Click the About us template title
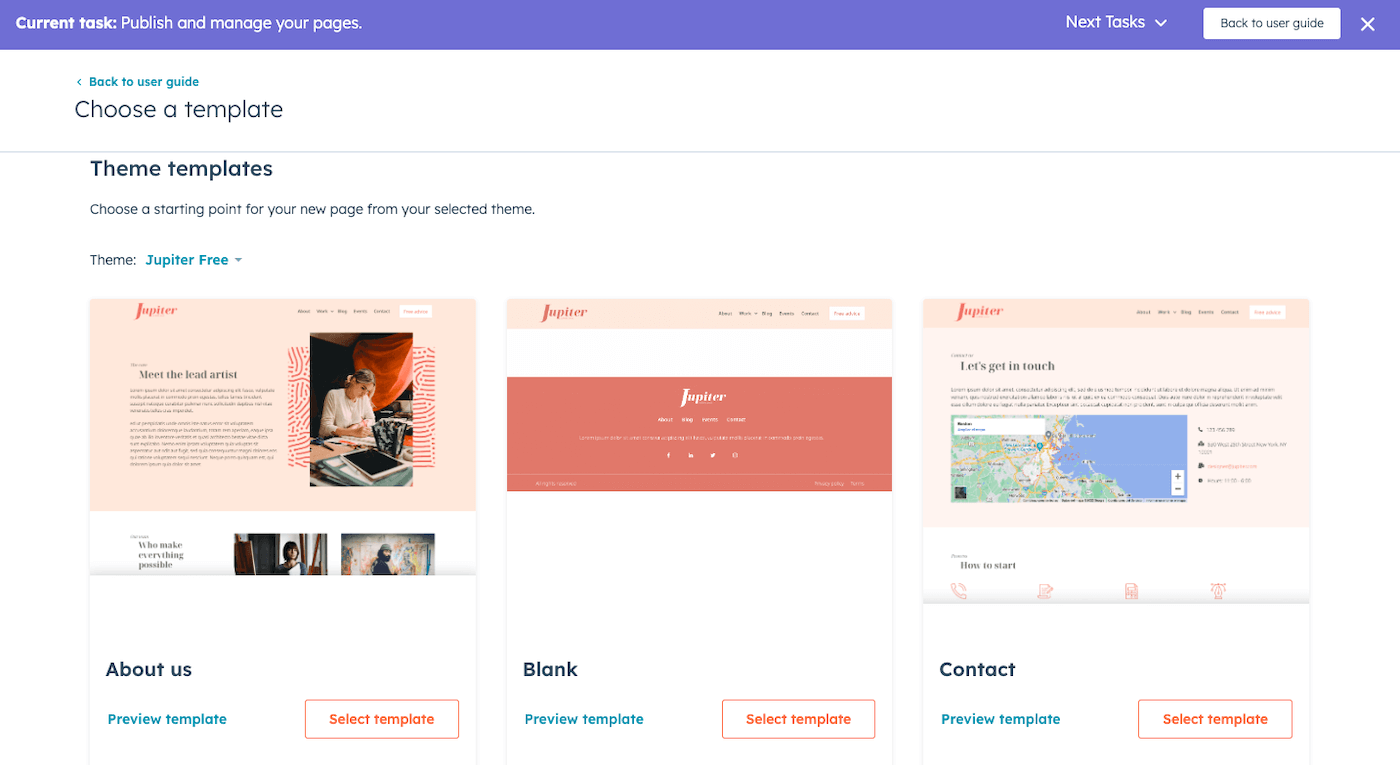This screenshot has height=765, width=1400. (x=149, y=669)
